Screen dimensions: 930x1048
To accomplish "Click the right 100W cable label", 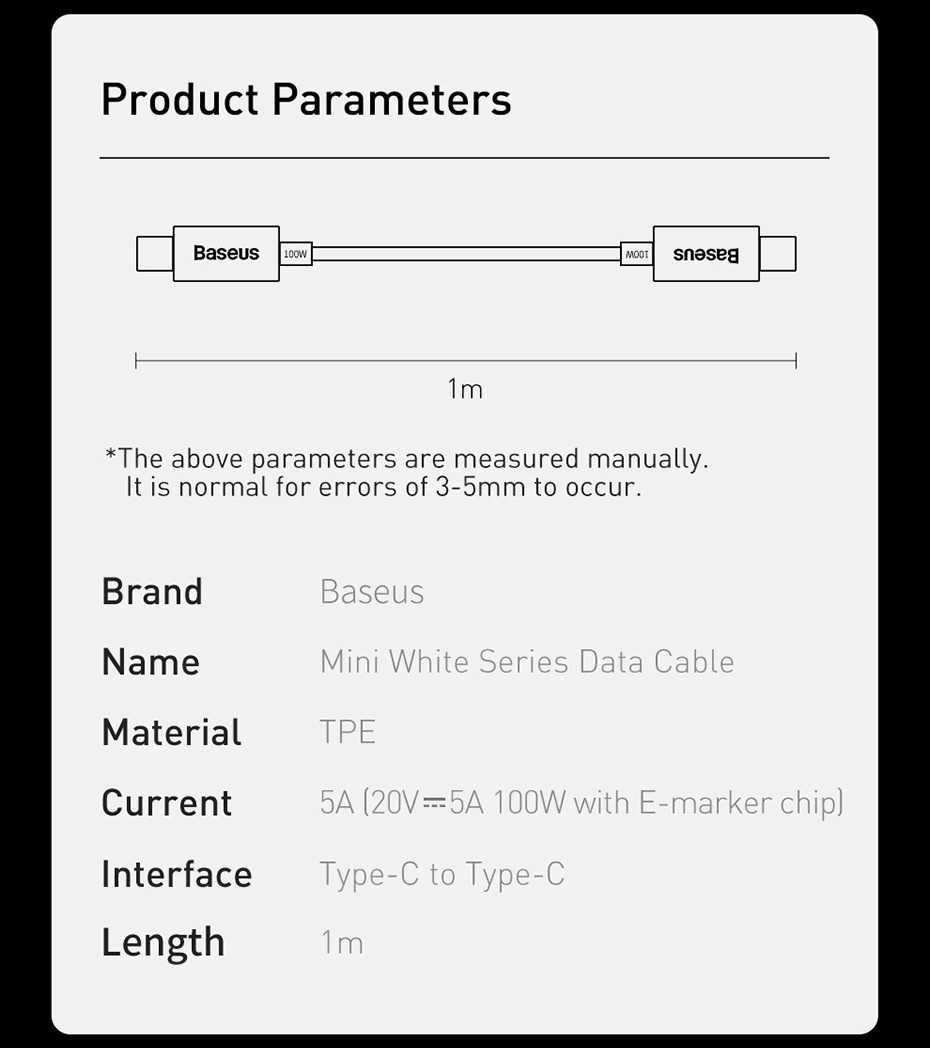I will pyautogui.click(x=637, y=254).
